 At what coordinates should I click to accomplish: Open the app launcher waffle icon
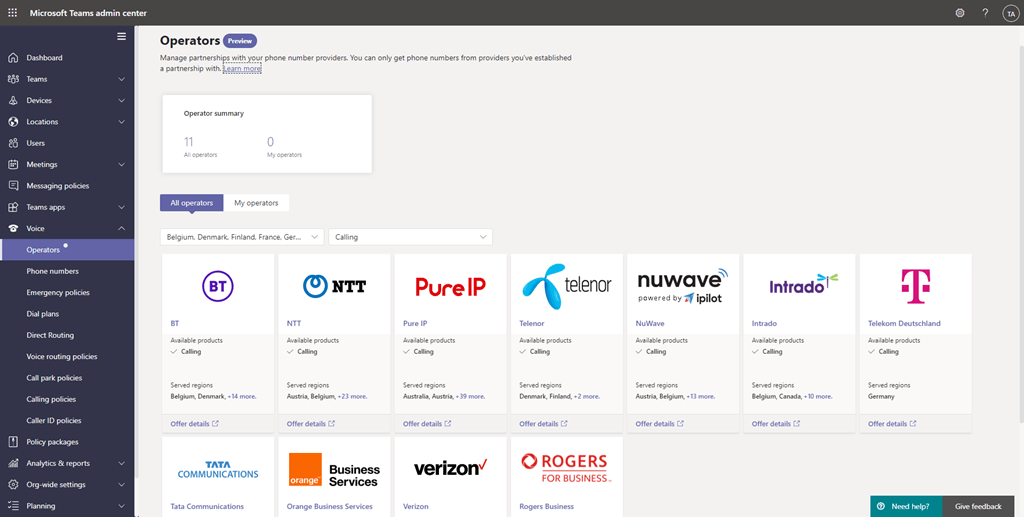12,12
